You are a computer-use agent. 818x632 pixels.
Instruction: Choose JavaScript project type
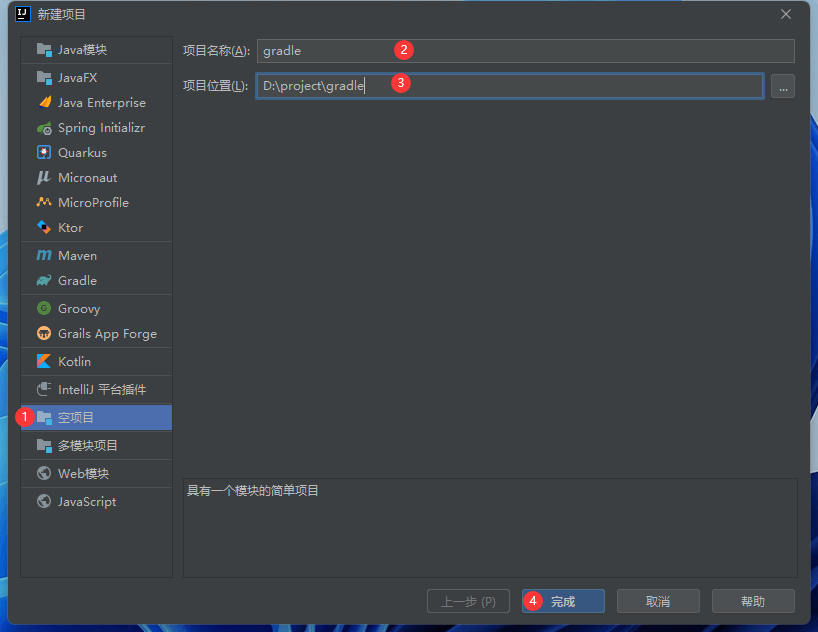point(97,502)
